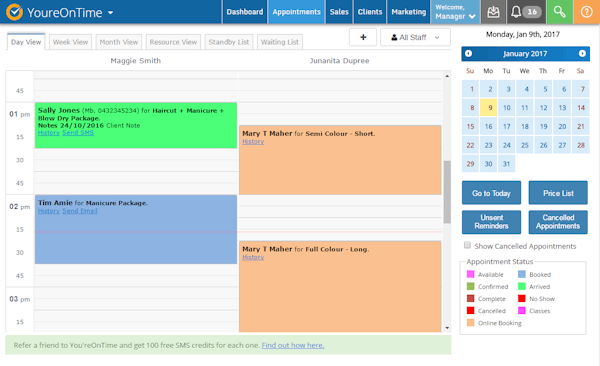The width and height of the screenshot is (600, 366).
Task: Click the Unsent Reminders button
Action: click(x=491, y=222)
